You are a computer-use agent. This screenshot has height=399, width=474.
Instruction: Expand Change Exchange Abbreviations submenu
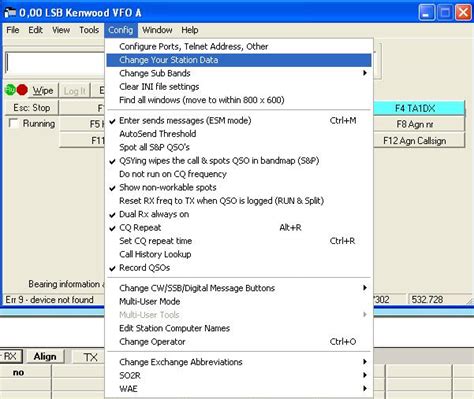pyautogui.click(x=239, y=362)
